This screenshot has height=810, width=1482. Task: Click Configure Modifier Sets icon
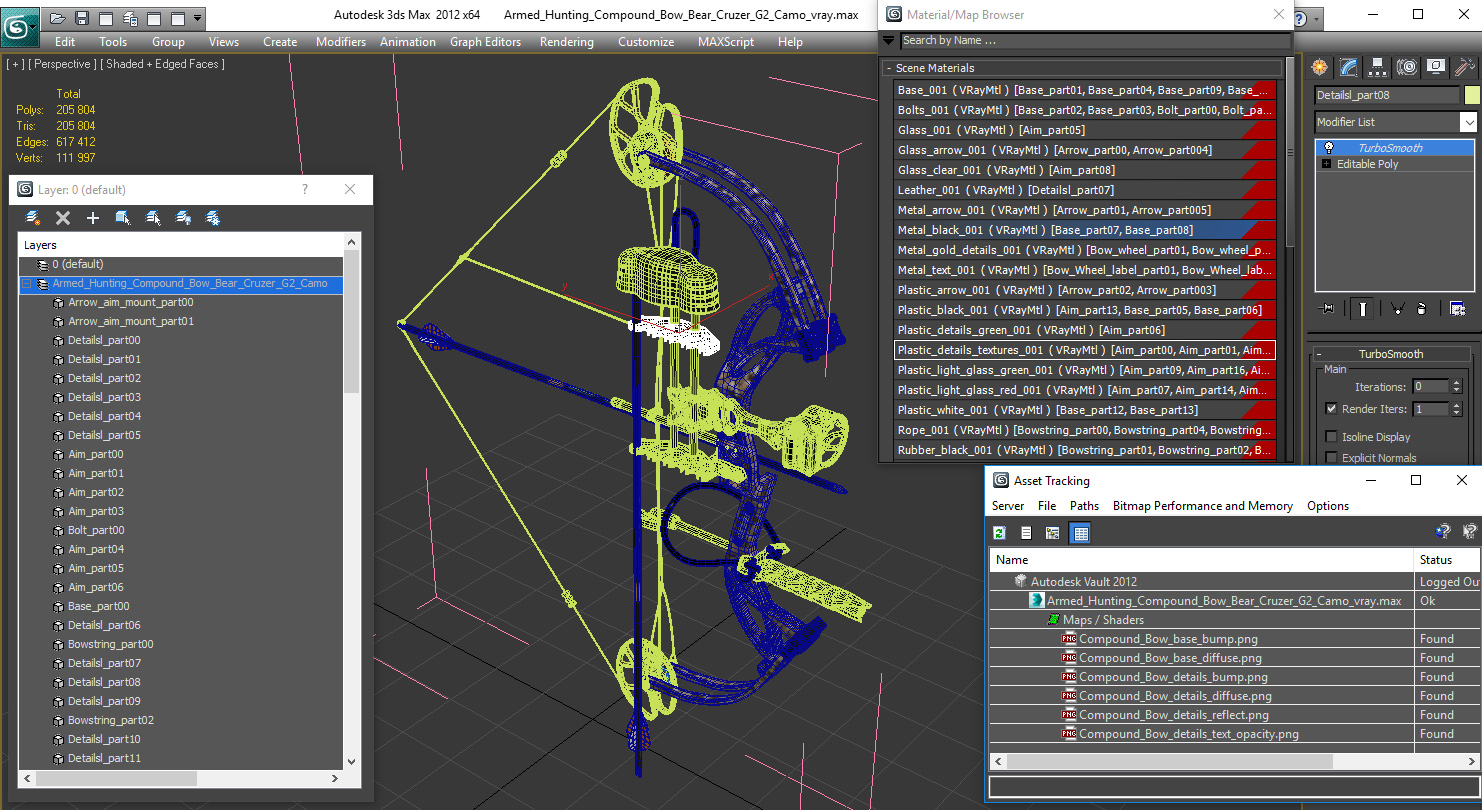(x=1458, y=309)
